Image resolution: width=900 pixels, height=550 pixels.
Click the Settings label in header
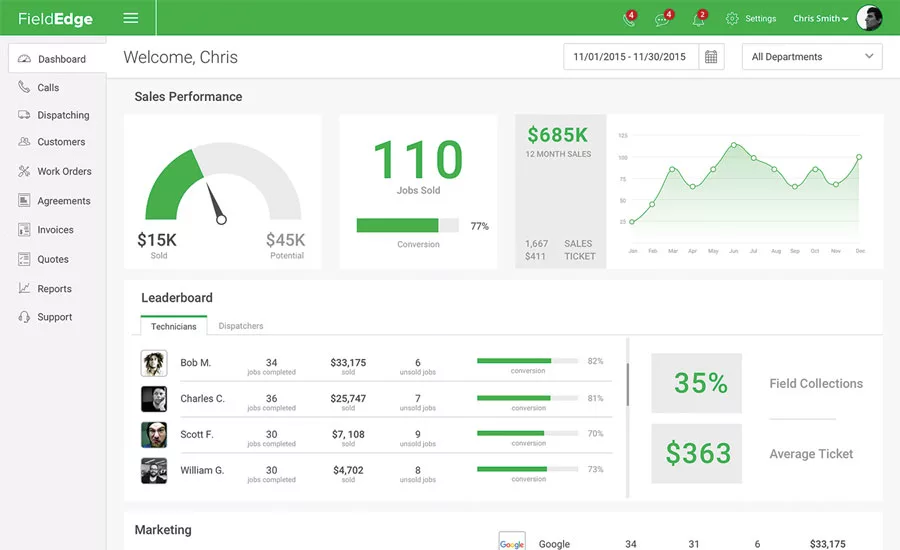click(761, 18)
